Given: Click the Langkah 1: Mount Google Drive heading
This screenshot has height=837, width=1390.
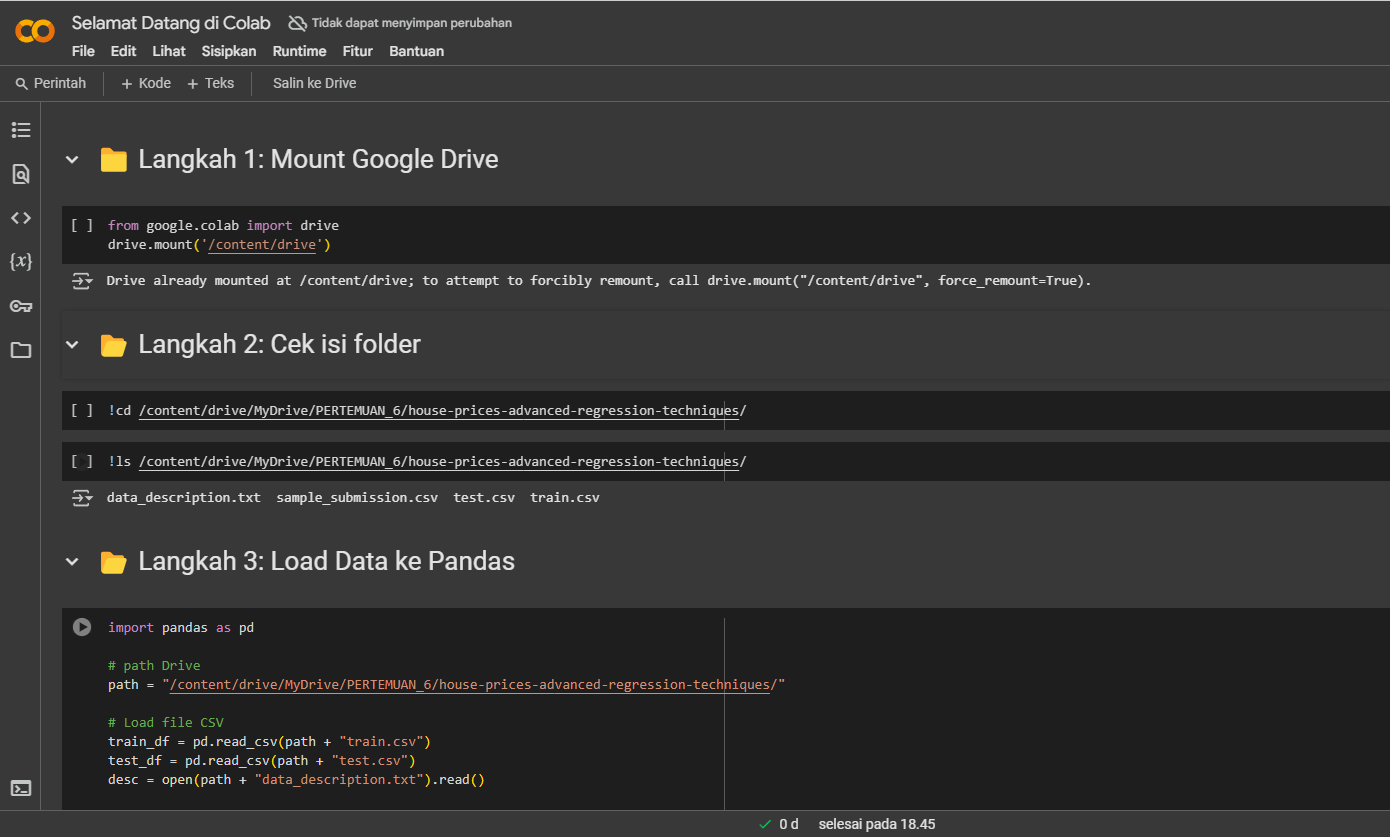Looking at the screenshot, I should coord(318,160).
